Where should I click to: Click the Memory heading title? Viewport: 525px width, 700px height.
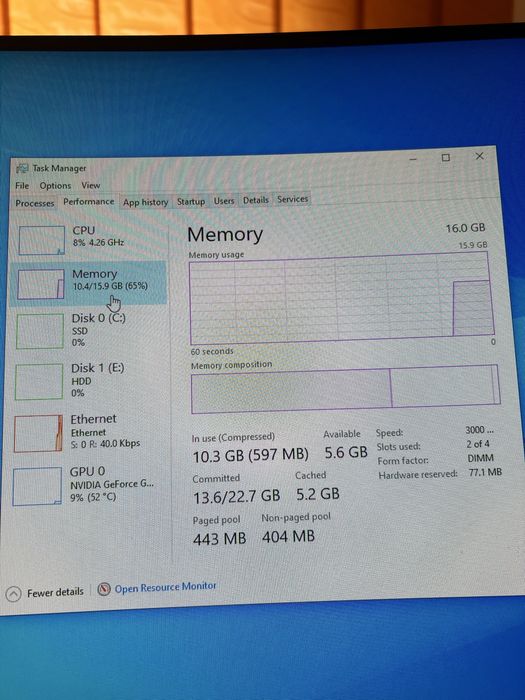(225, 234)
